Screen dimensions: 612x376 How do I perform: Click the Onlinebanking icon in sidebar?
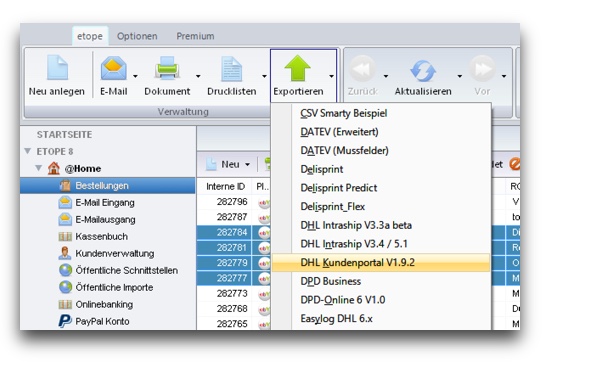pos(65,304)
